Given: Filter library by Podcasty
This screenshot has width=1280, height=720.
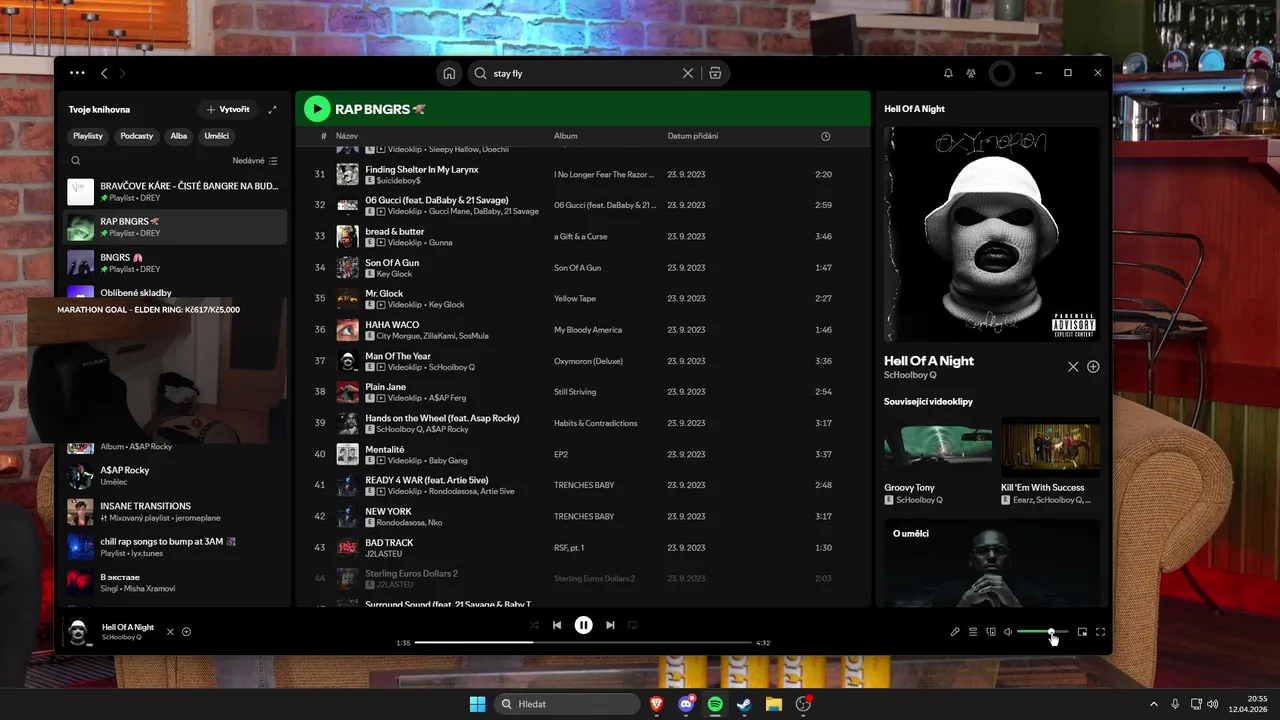Looking at the screenshot, I should point(137,136).
